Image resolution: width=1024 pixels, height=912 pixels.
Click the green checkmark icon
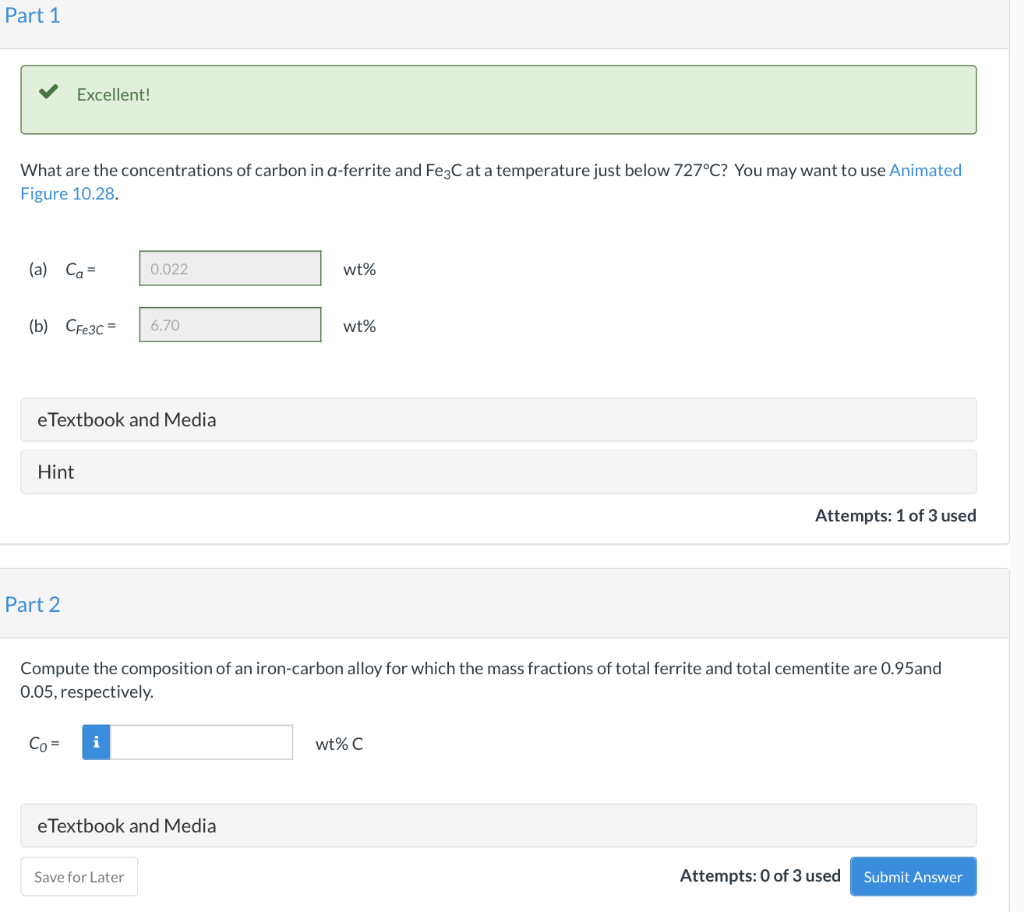tap(47, 93)
